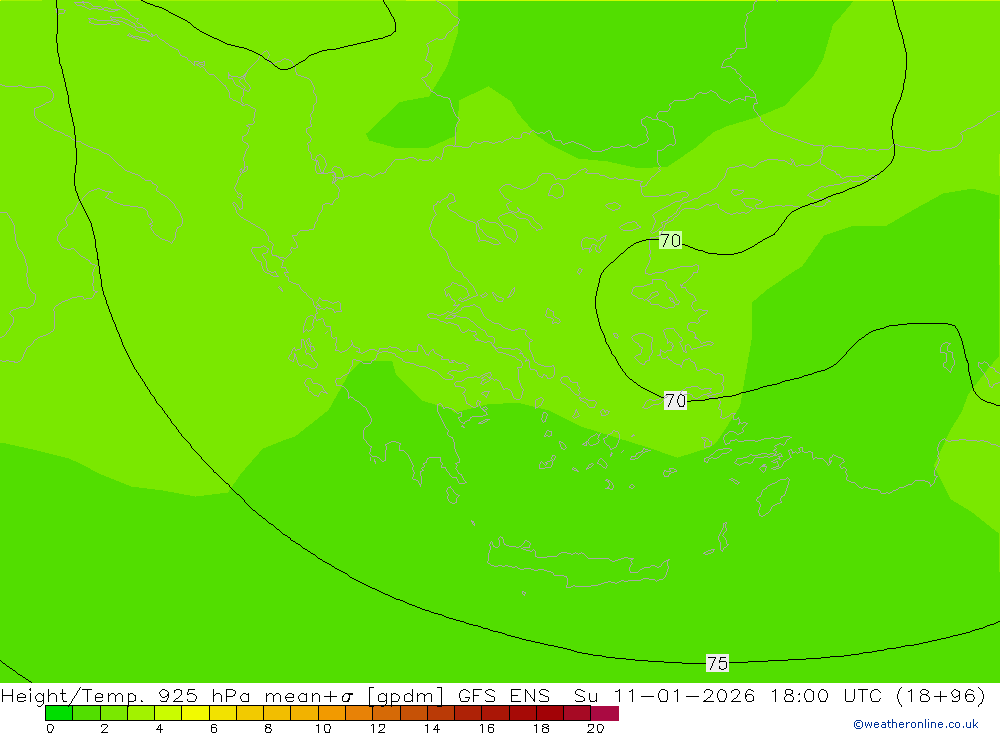
Task: Select the '[gpdm]' unit label
Action: [405, 696]
